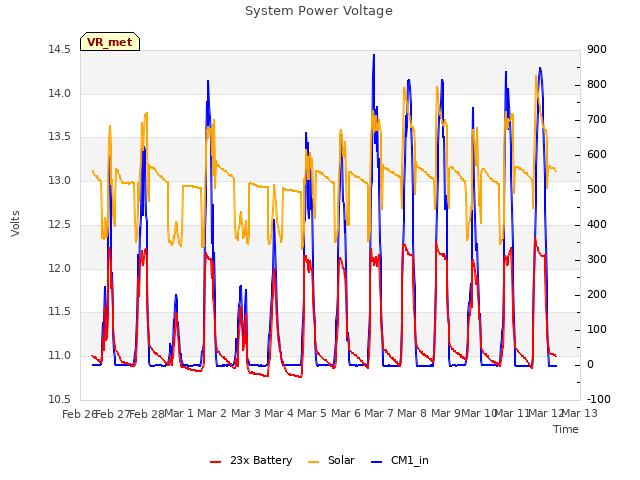
Task: Click the 500 right axis tick label
Action: point(597,190)
